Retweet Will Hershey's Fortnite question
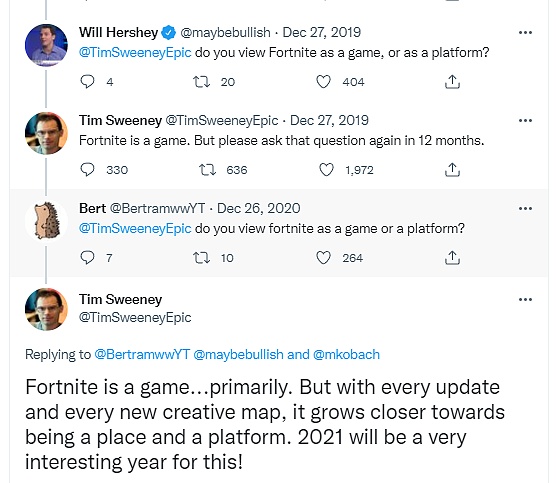 [x=201, y=82]
